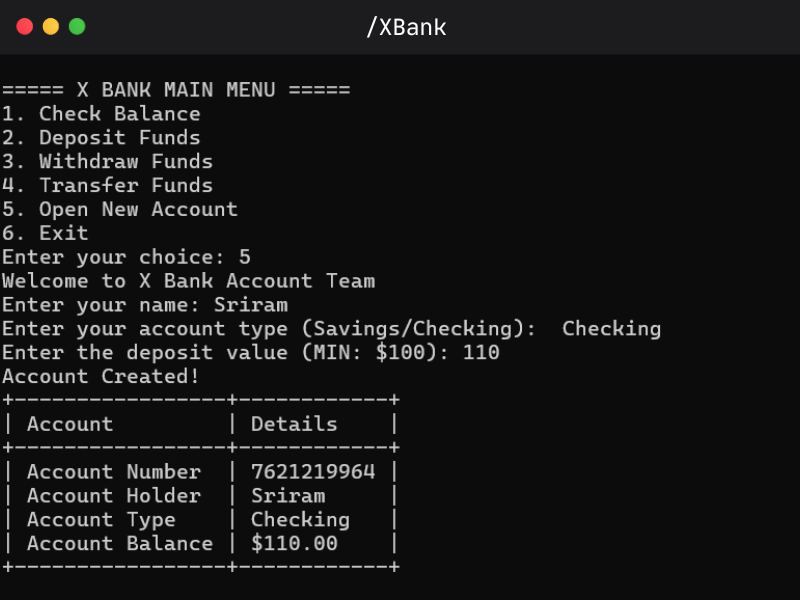Click the entered account type Checking

611,329
